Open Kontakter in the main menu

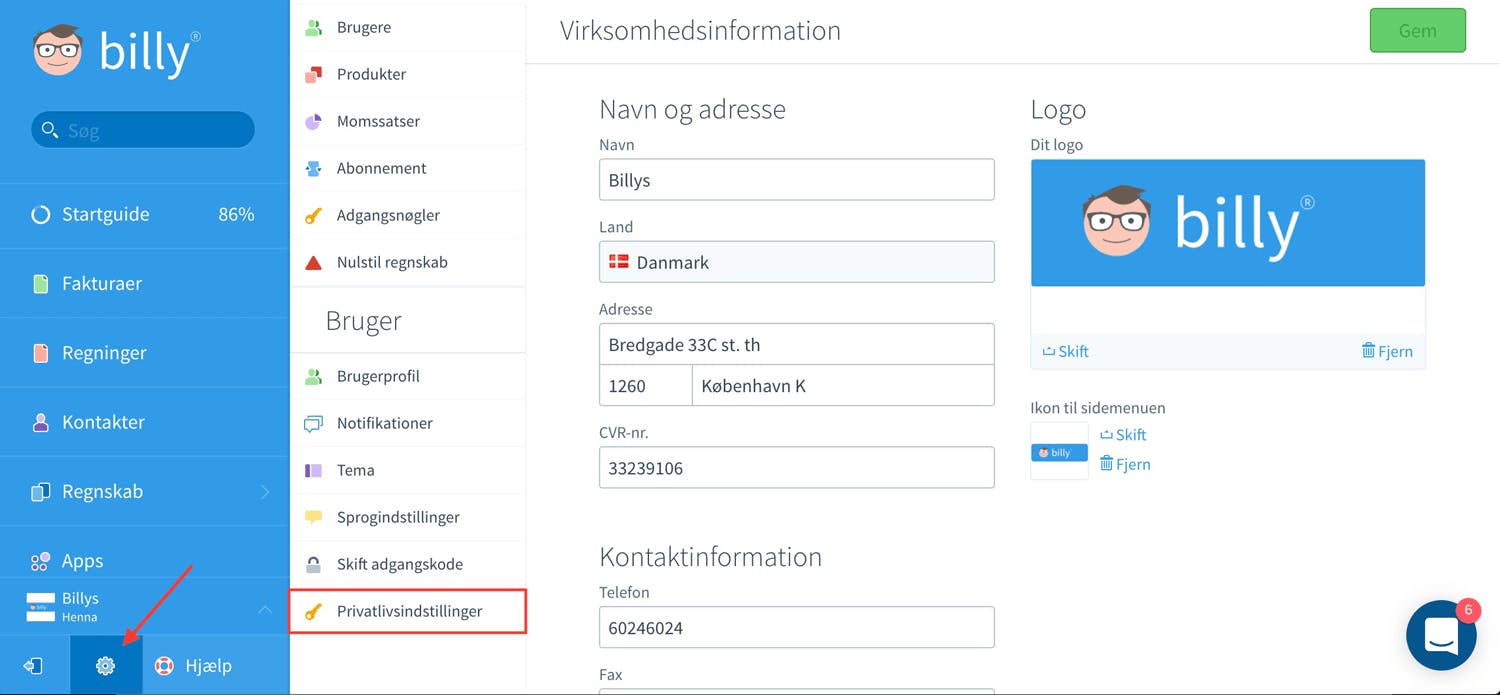pyautogui.click(x=145, y=422)
